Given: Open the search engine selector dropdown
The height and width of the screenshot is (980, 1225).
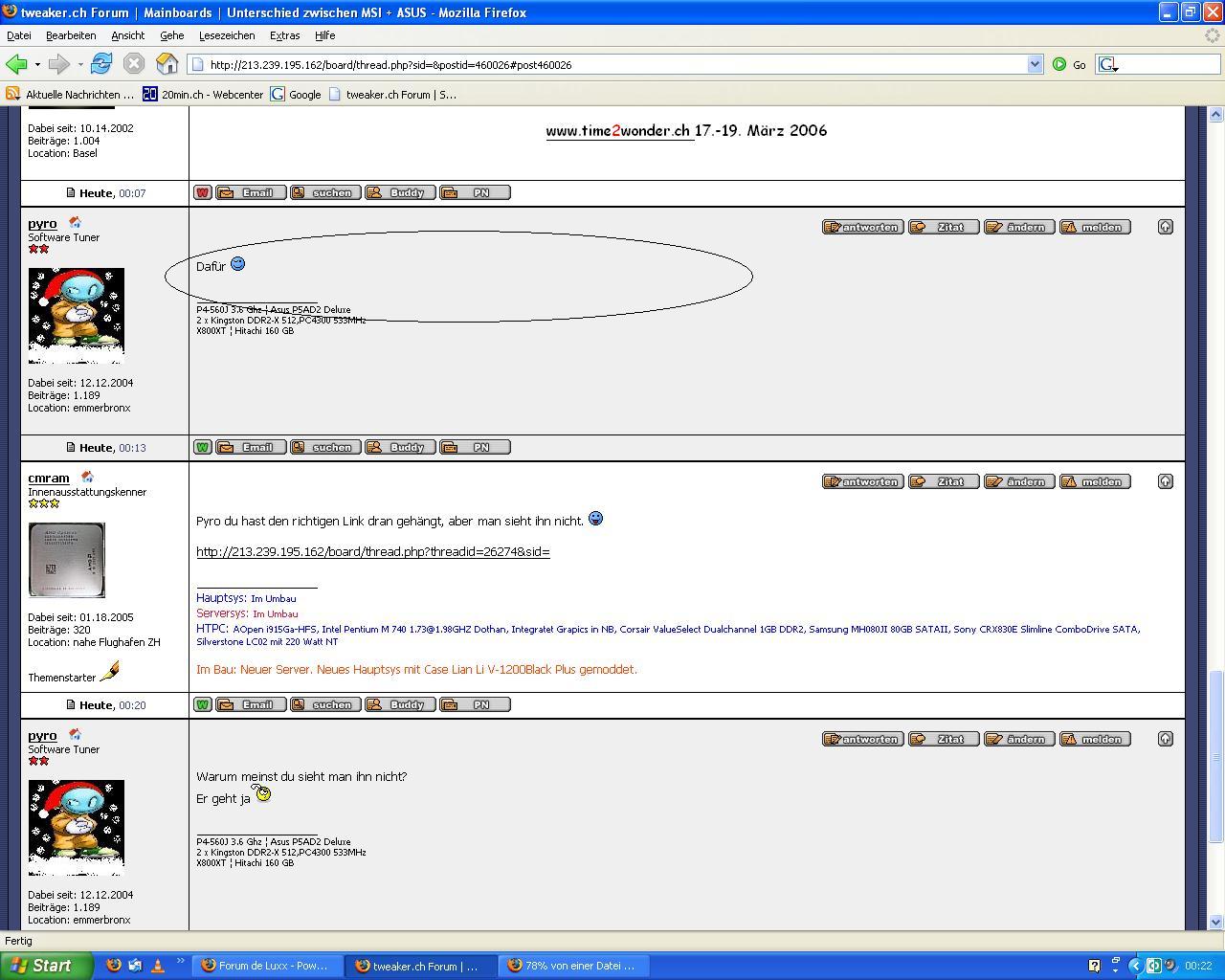Looking at the screenshot, I should (x=1108, y=64).
